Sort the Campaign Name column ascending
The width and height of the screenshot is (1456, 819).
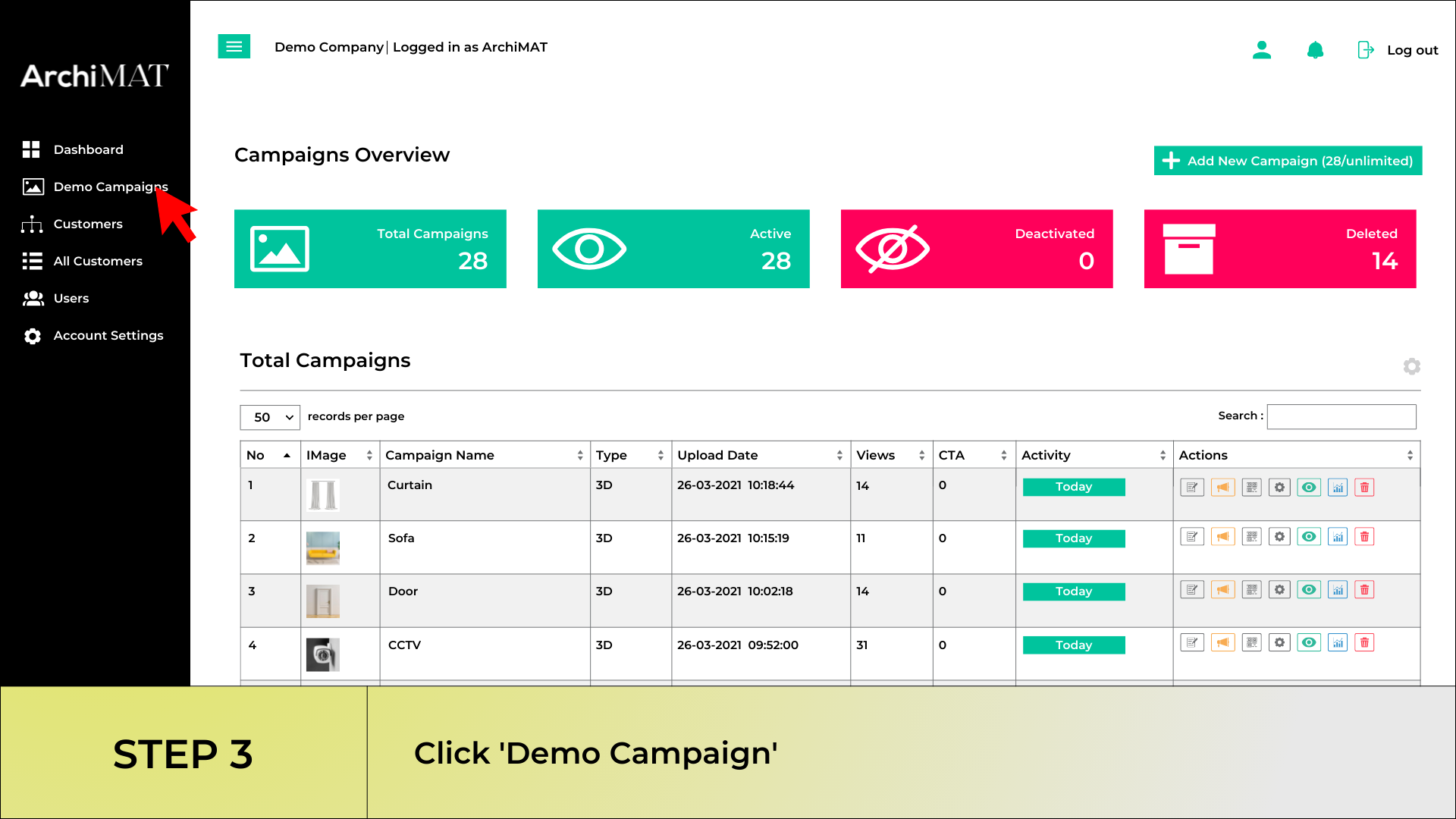pyautogui.click(x=580, y=454)
